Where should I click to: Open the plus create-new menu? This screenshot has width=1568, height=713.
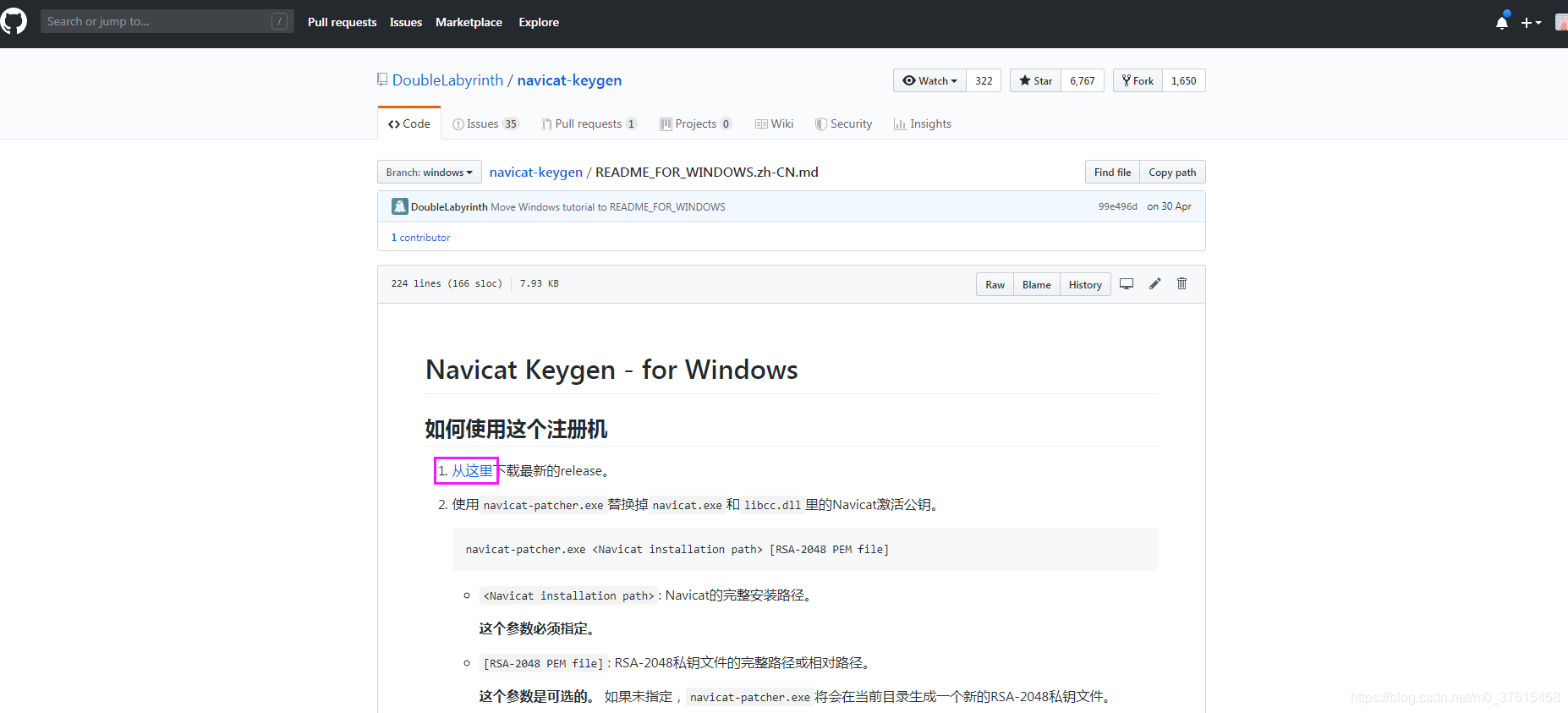pos(1531,23)
